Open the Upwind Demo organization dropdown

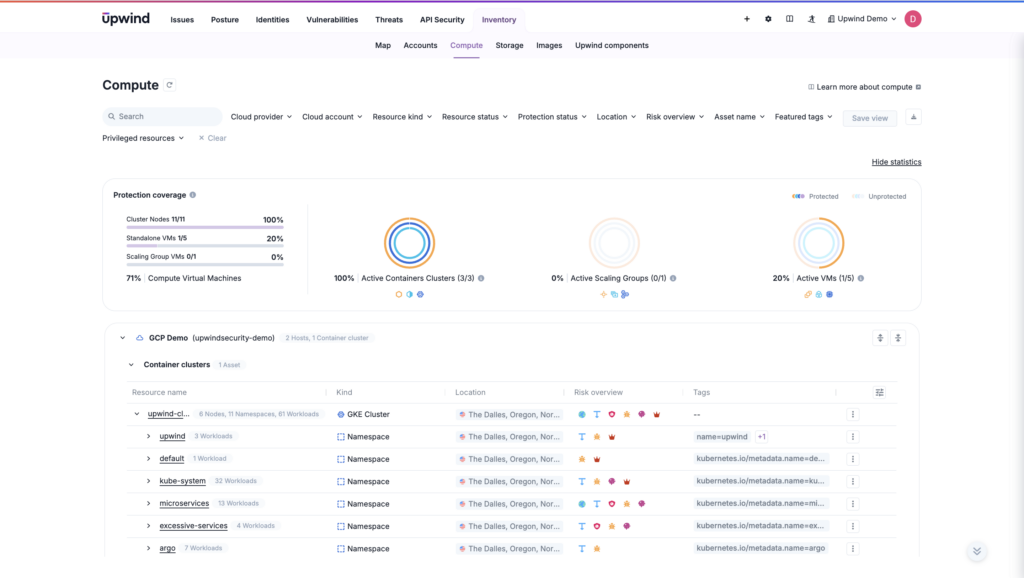(861, 18)
